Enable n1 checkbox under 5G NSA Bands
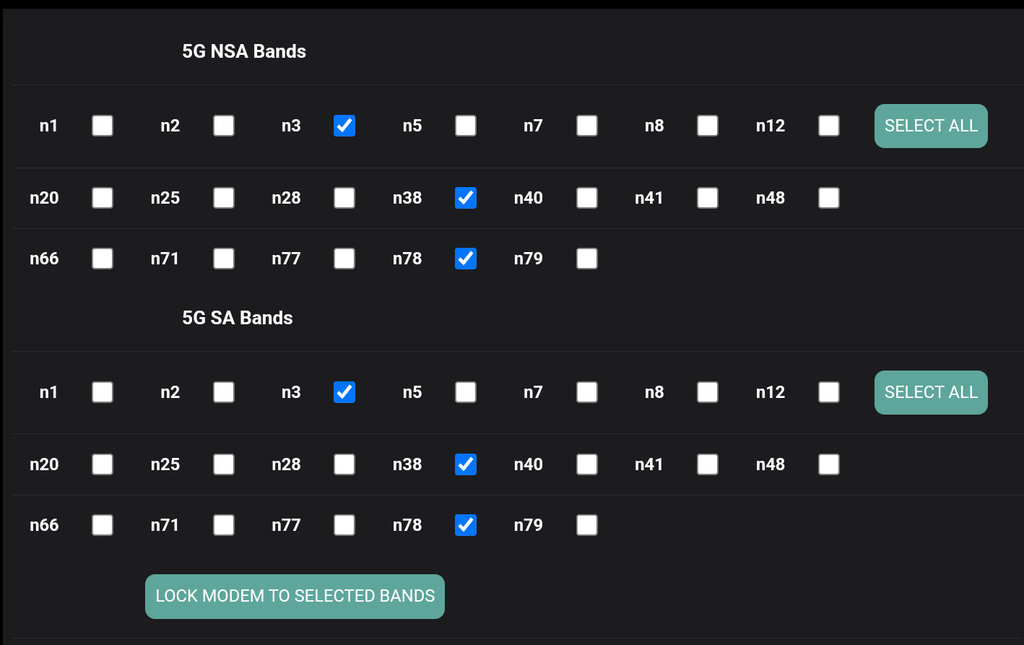 click(x=102, y=126)
